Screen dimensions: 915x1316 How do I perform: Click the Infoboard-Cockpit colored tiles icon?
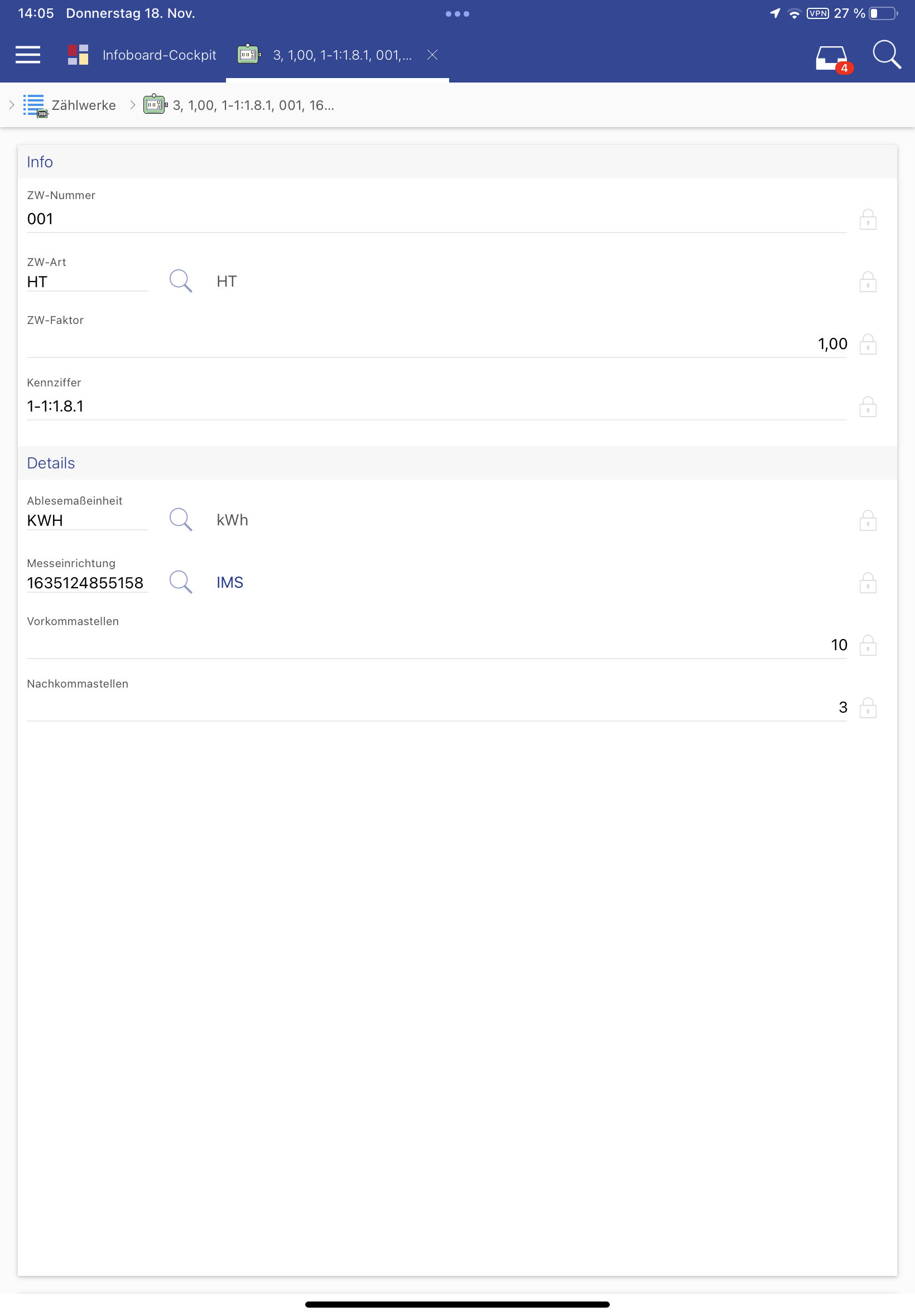point(78,55)
